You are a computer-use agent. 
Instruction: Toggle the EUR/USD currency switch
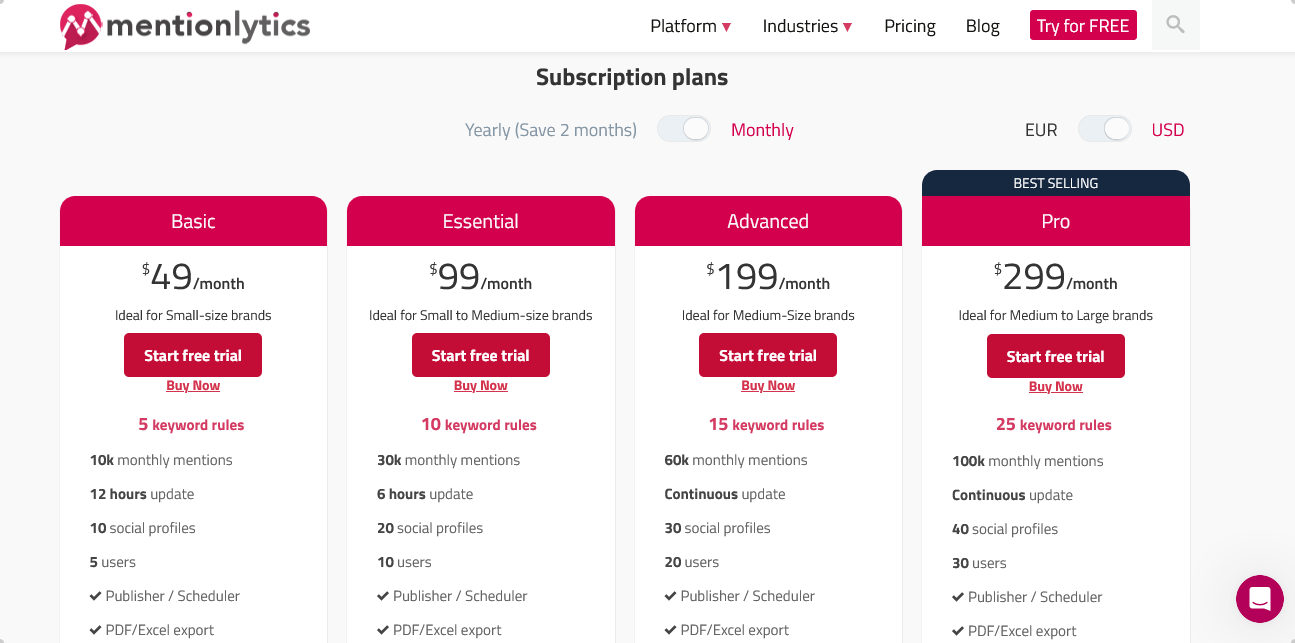tap(1105, 129)
